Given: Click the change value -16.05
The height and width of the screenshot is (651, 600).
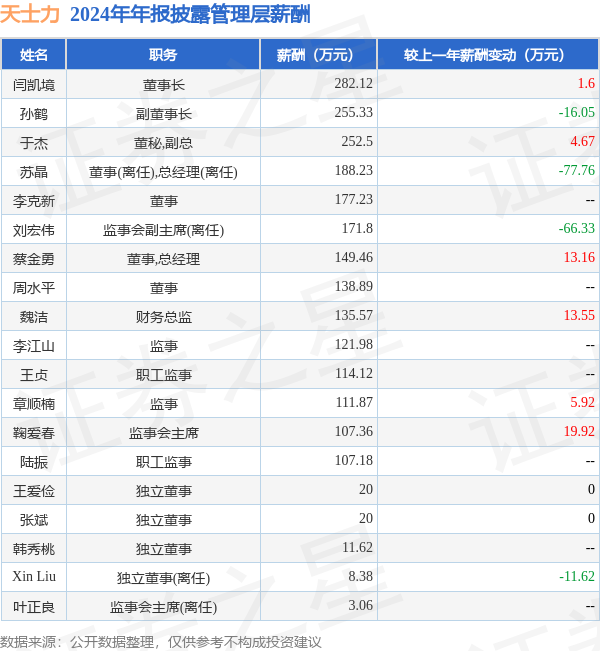Looking at the screenshot, I should click(577, 112).
